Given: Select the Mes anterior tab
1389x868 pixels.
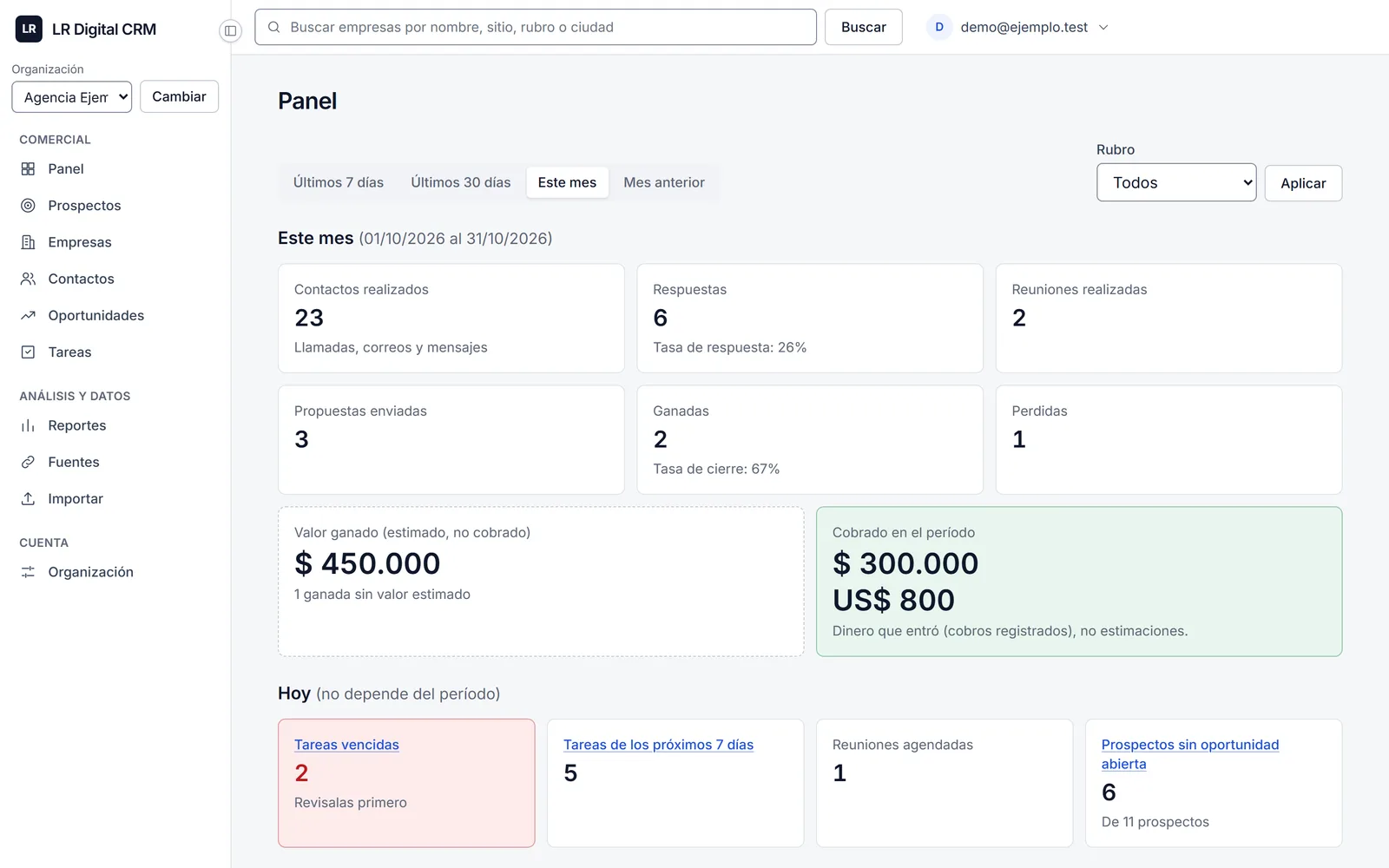Looking at the screenshot, I should (x=664, y=182).
